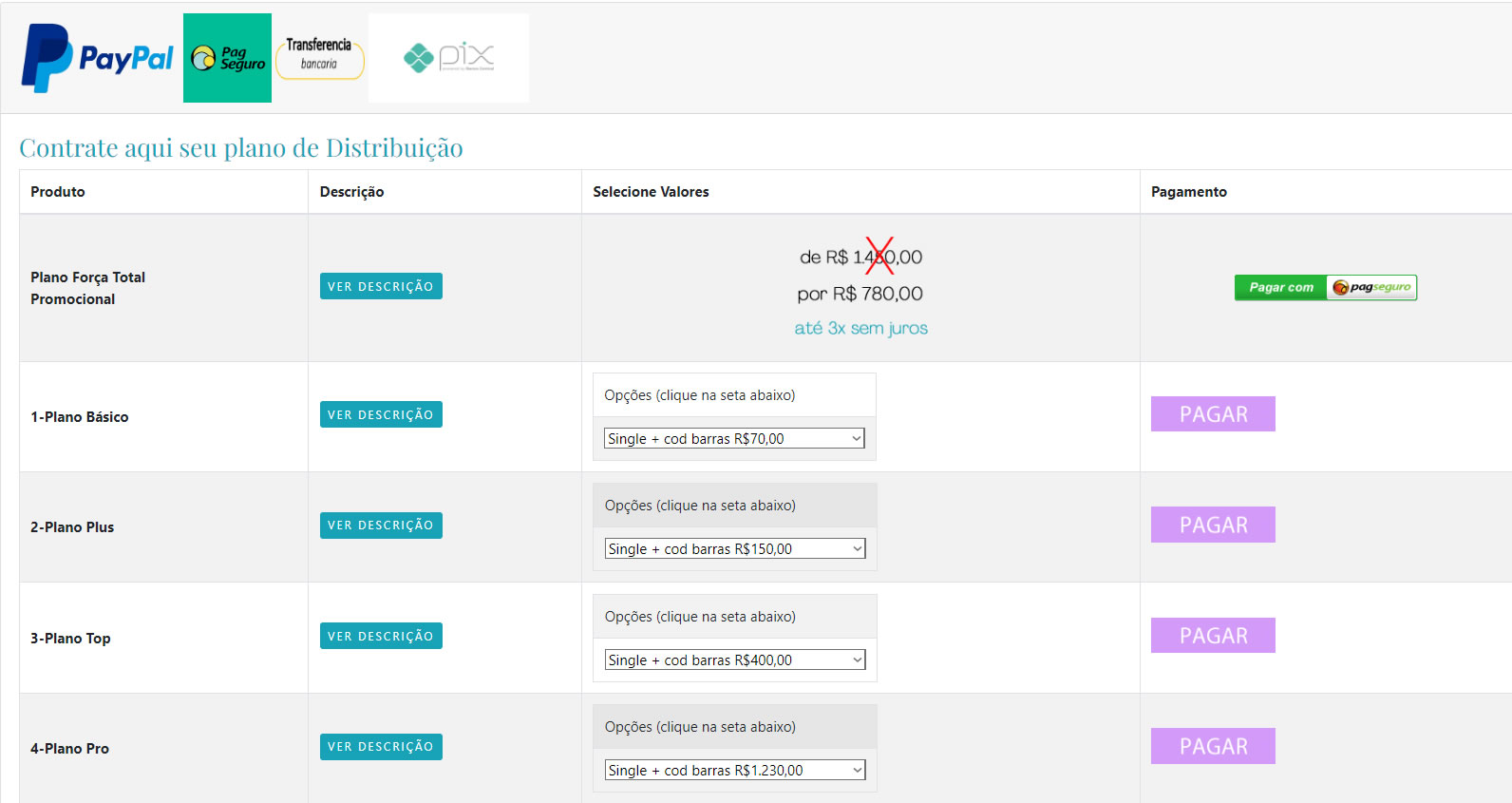This screenshot has height=803, width=1512.
Task: View the 4-Plano Pro description
Action: (x=381, y=746)
